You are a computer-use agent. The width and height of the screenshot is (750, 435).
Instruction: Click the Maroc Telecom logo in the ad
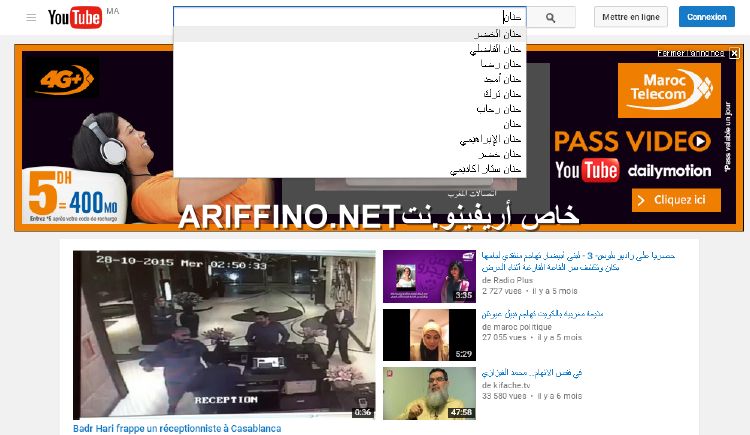(x=669, y=90)
